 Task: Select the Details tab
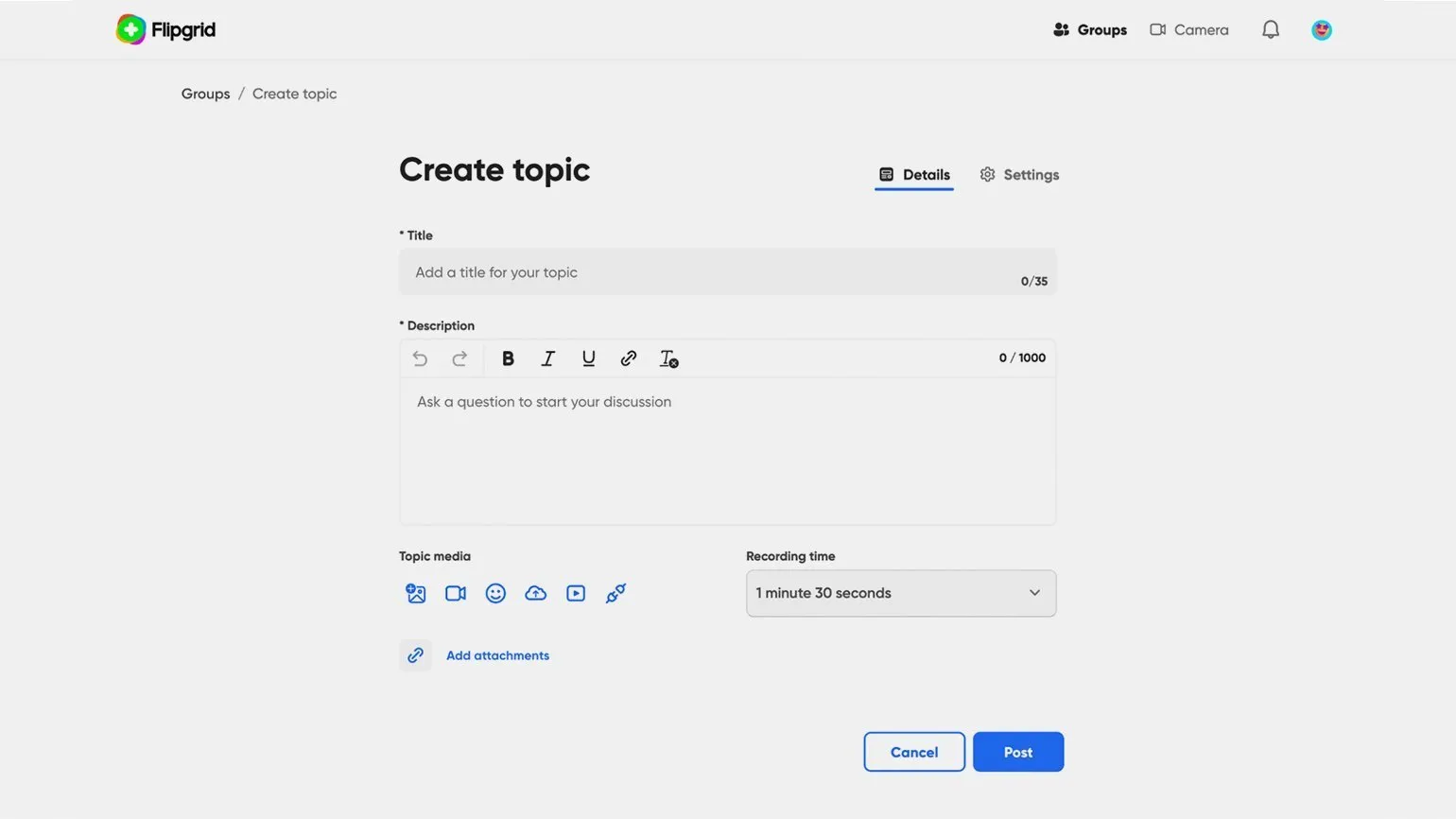click(x=914, y=175)
